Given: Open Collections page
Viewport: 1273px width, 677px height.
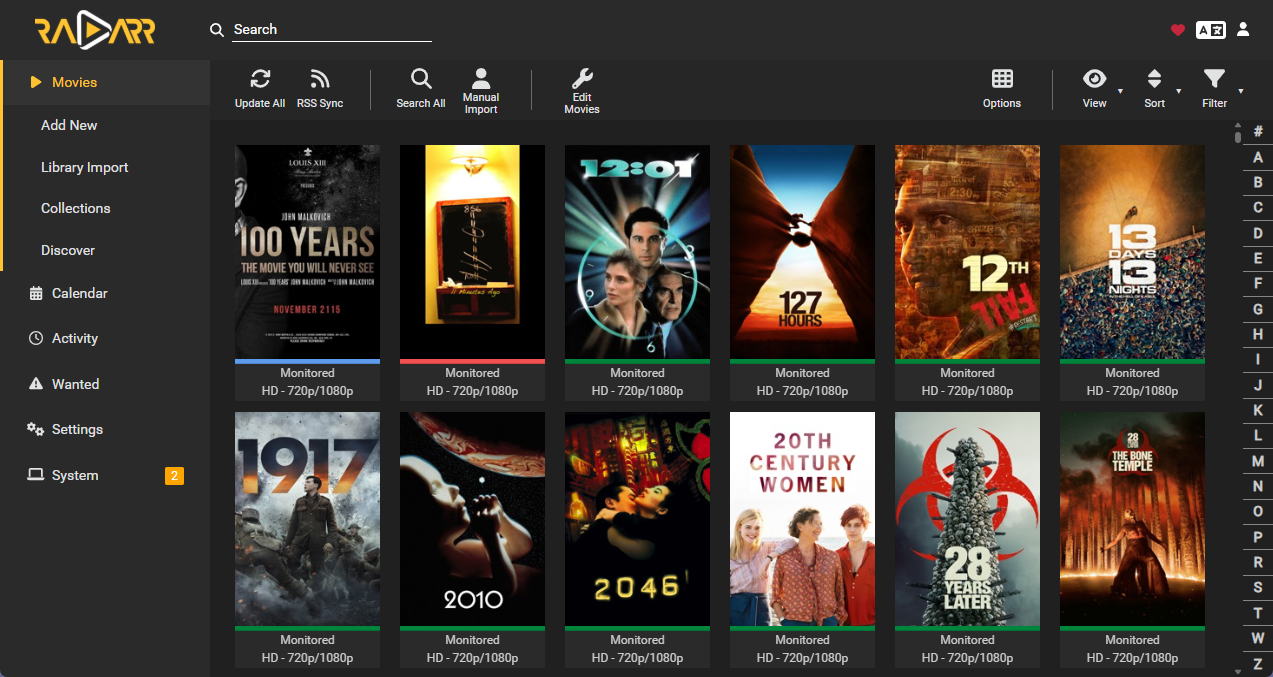Looking at the screenshot, I should [x=105, y=208].
